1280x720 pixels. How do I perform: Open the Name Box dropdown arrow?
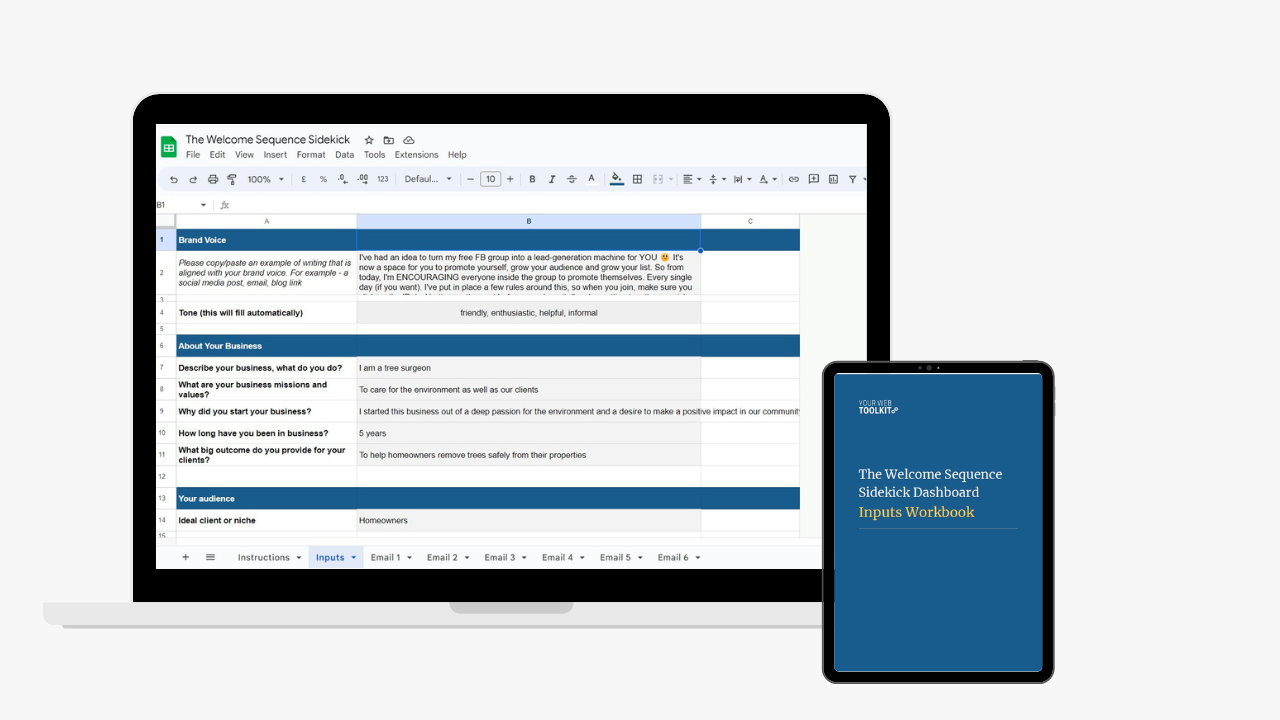click(x=204, y=205)
